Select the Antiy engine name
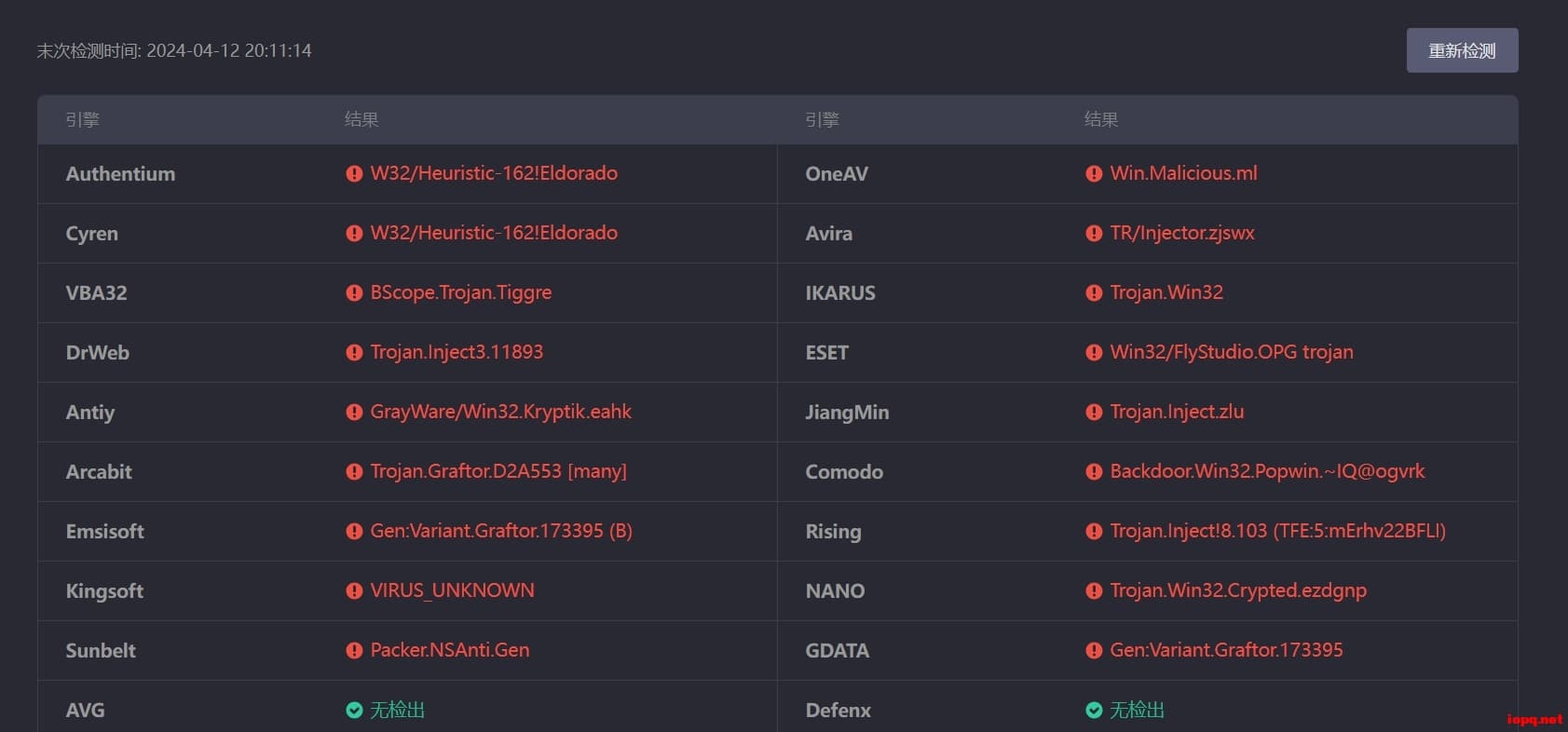 (x=89, y=413)
